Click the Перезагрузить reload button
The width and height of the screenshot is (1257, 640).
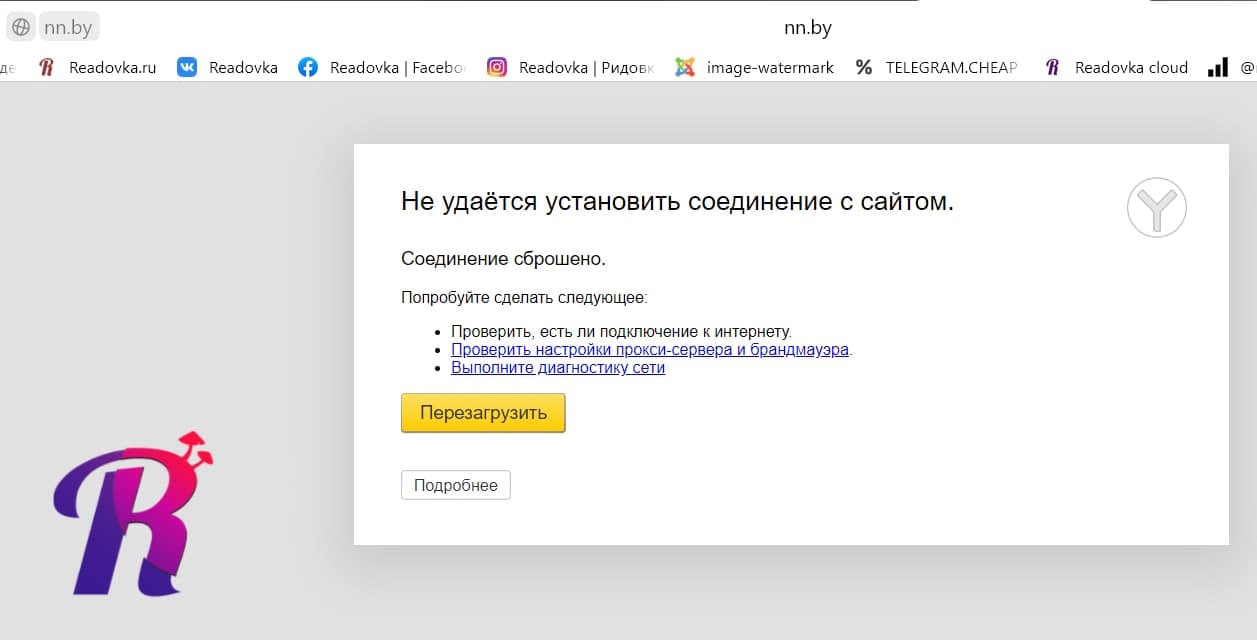point(483,413)
